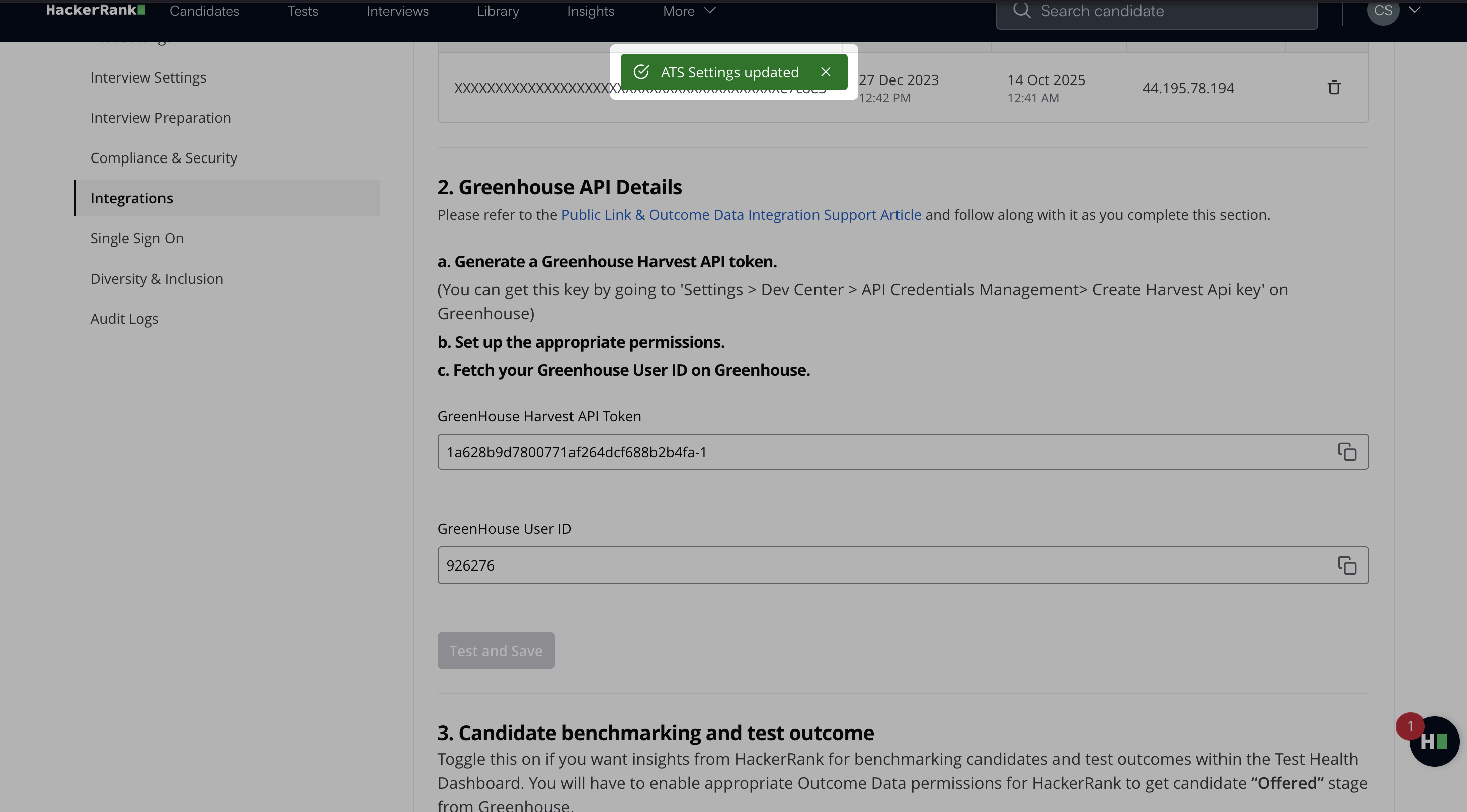The image size is (1467, 812).
Task: Click the CS user avatar
Action: 1382,10
